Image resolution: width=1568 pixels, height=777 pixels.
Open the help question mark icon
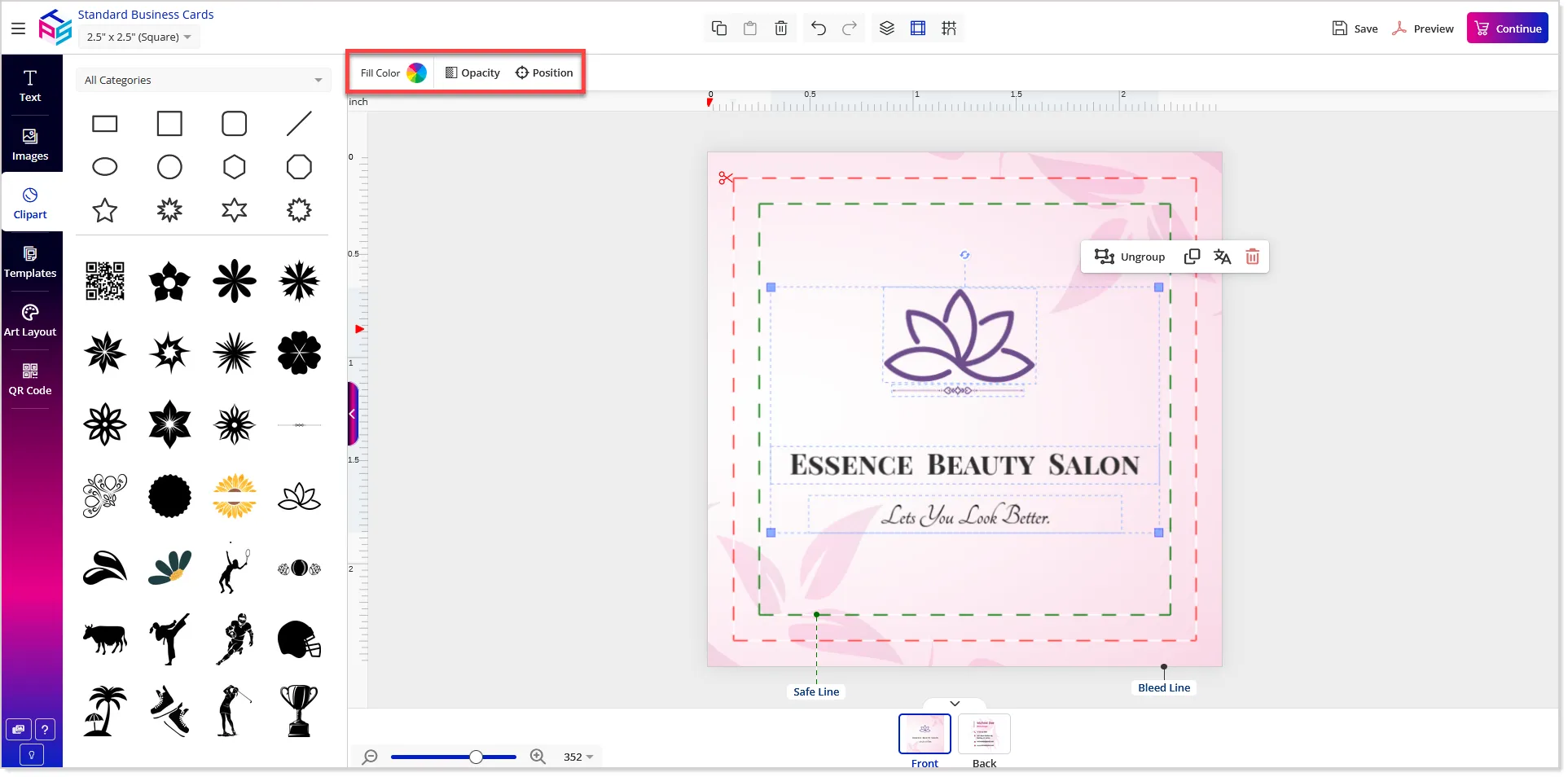pyautogui.click(x=46, y=730)
